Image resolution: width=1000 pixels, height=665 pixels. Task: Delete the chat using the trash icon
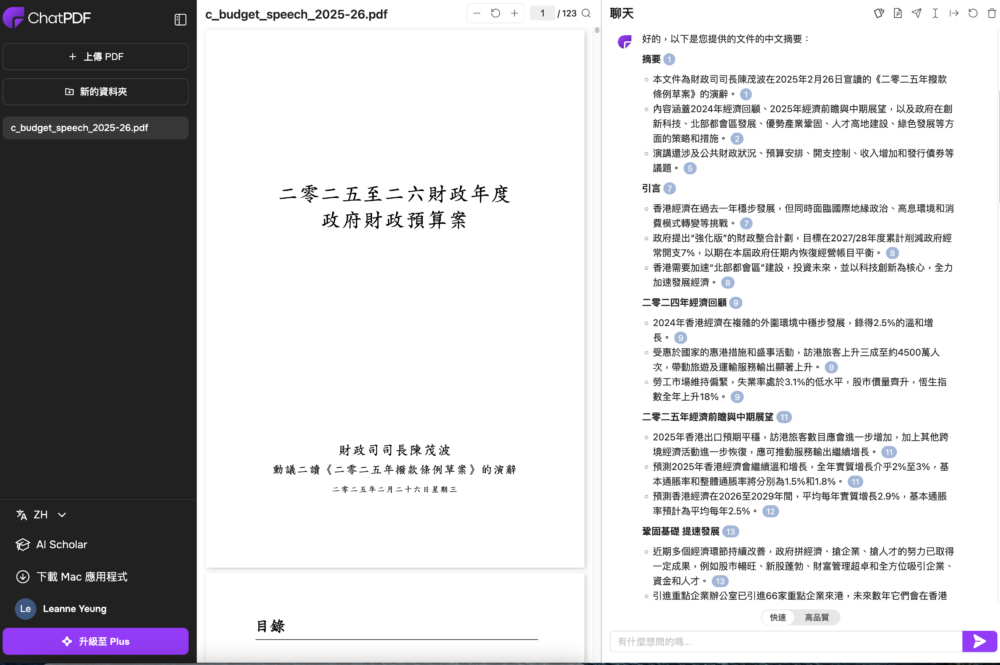click(x=991, y=14)
